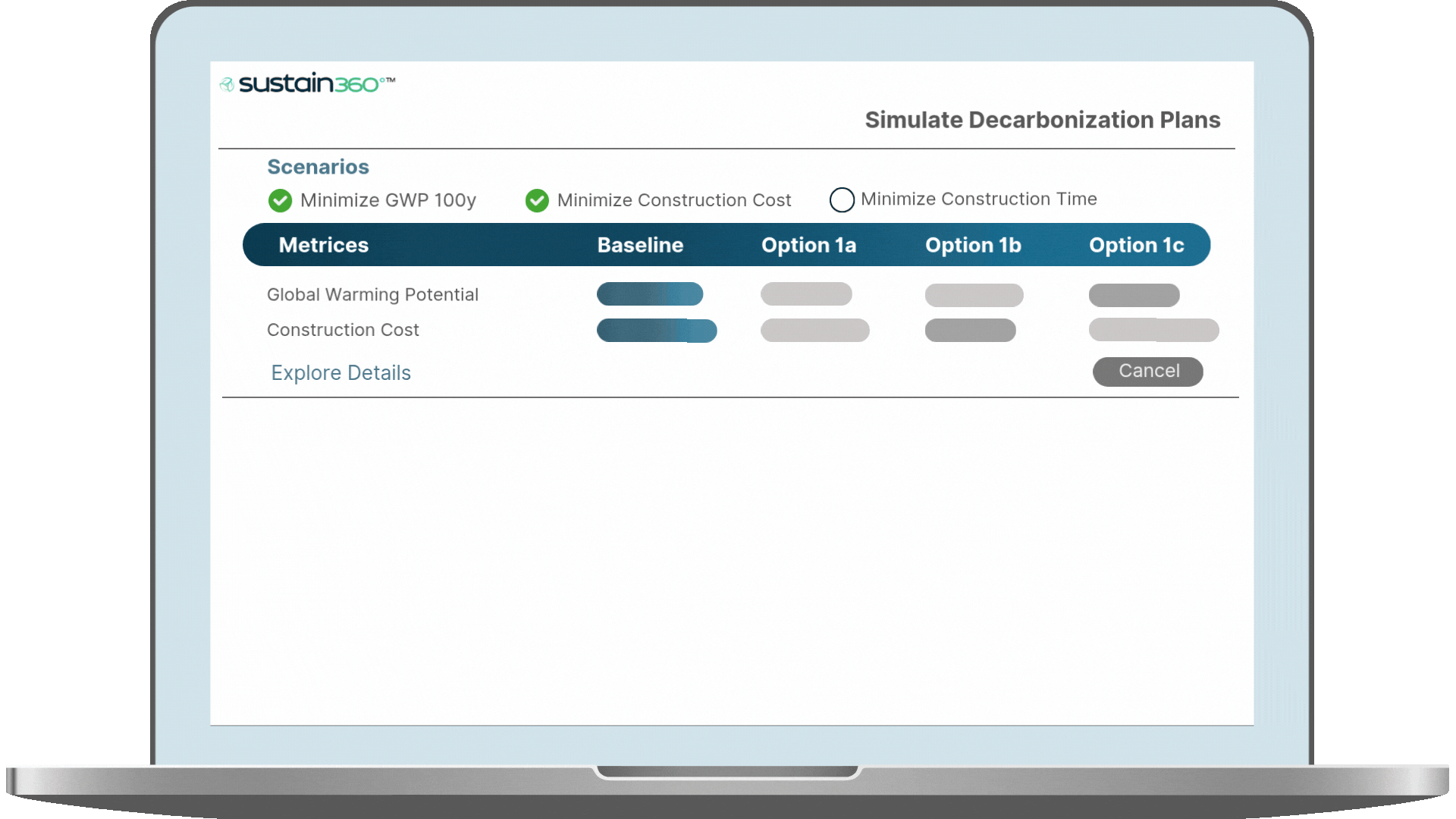This screenshot has width=1456, height=819.
Task: Click the sustain360 wordmark in the header
Action: tap(315, 83)
